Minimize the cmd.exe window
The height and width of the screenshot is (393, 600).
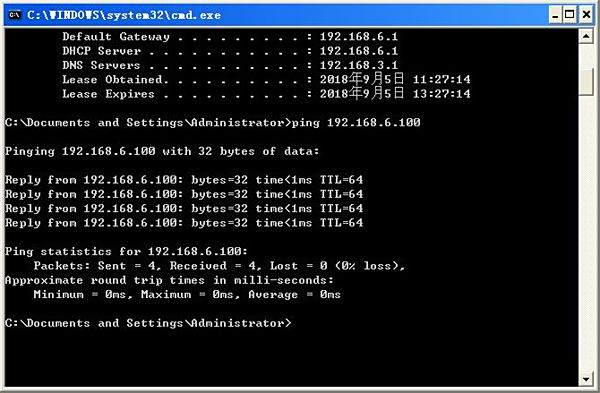(555, 15)
